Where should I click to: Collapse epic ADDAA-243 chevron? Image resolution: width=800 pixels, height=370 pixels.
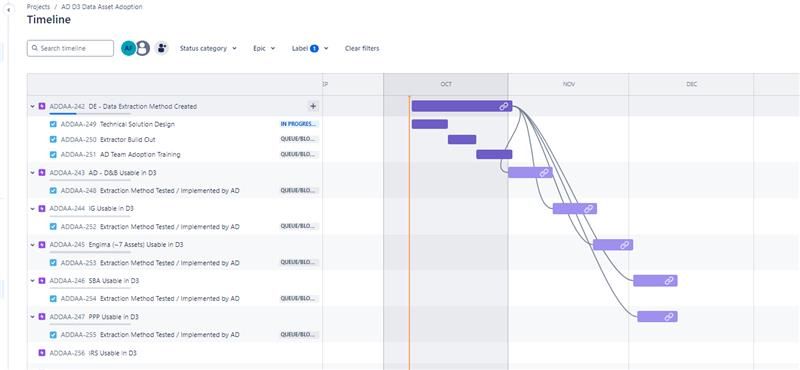pyautogui.click(x=33, y=173)
